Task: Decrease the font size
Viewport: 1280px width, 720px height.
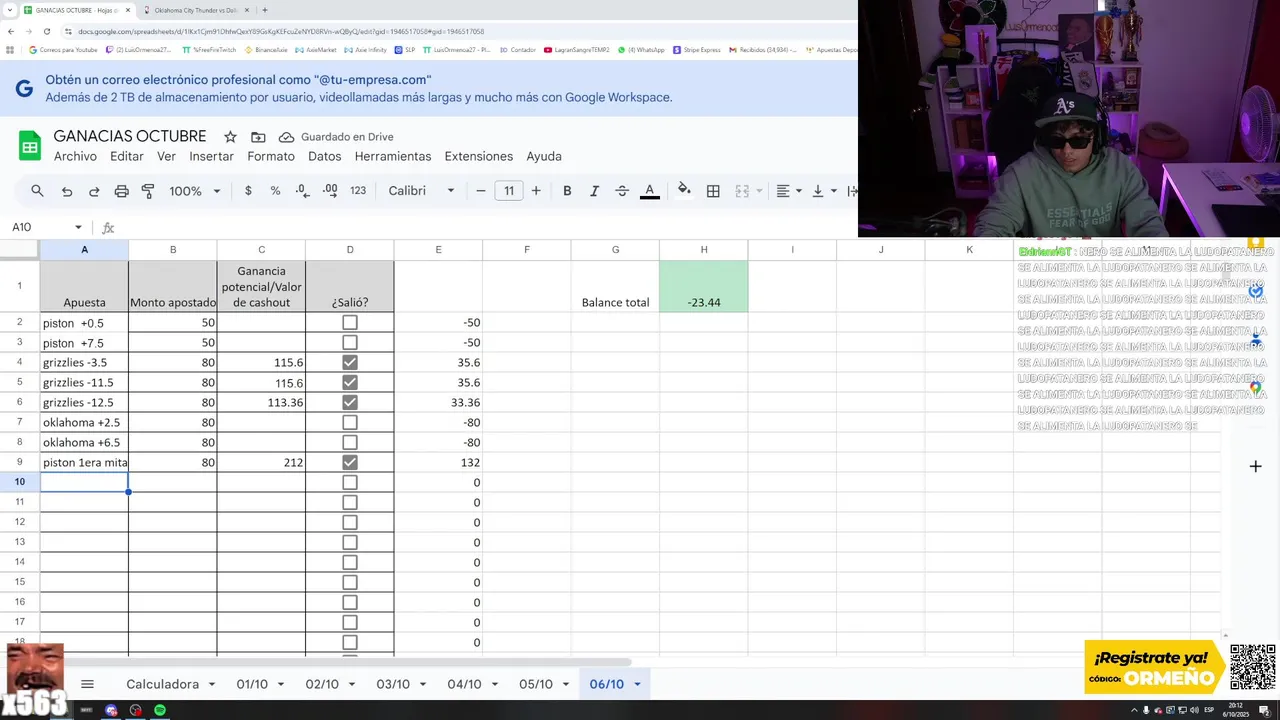Action: click(481, 191)
